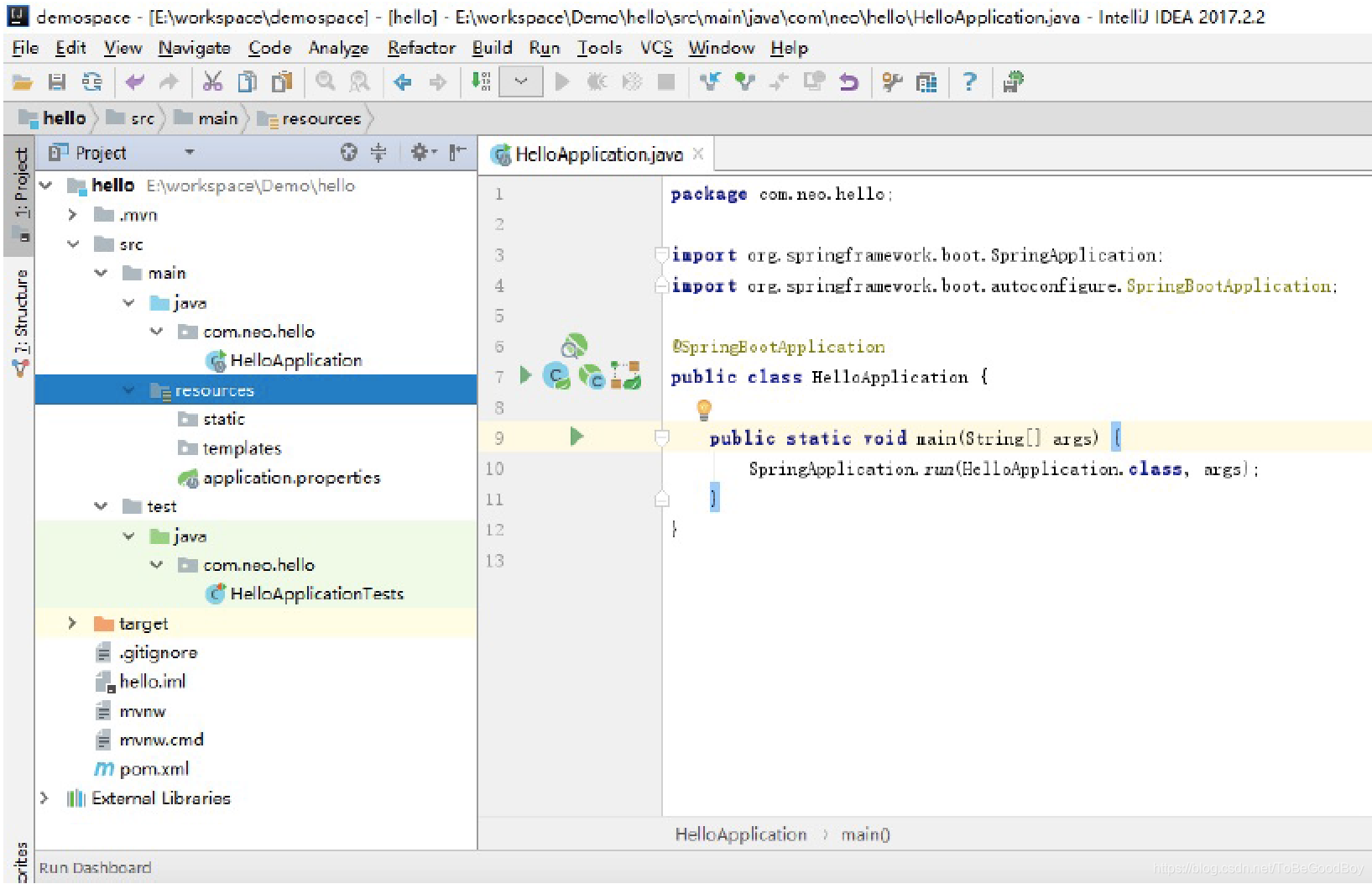Click the Replace toolbar icon
The height and width of the screenshot is (884, 1372).
pyautogui.click(x=359, y=82)
